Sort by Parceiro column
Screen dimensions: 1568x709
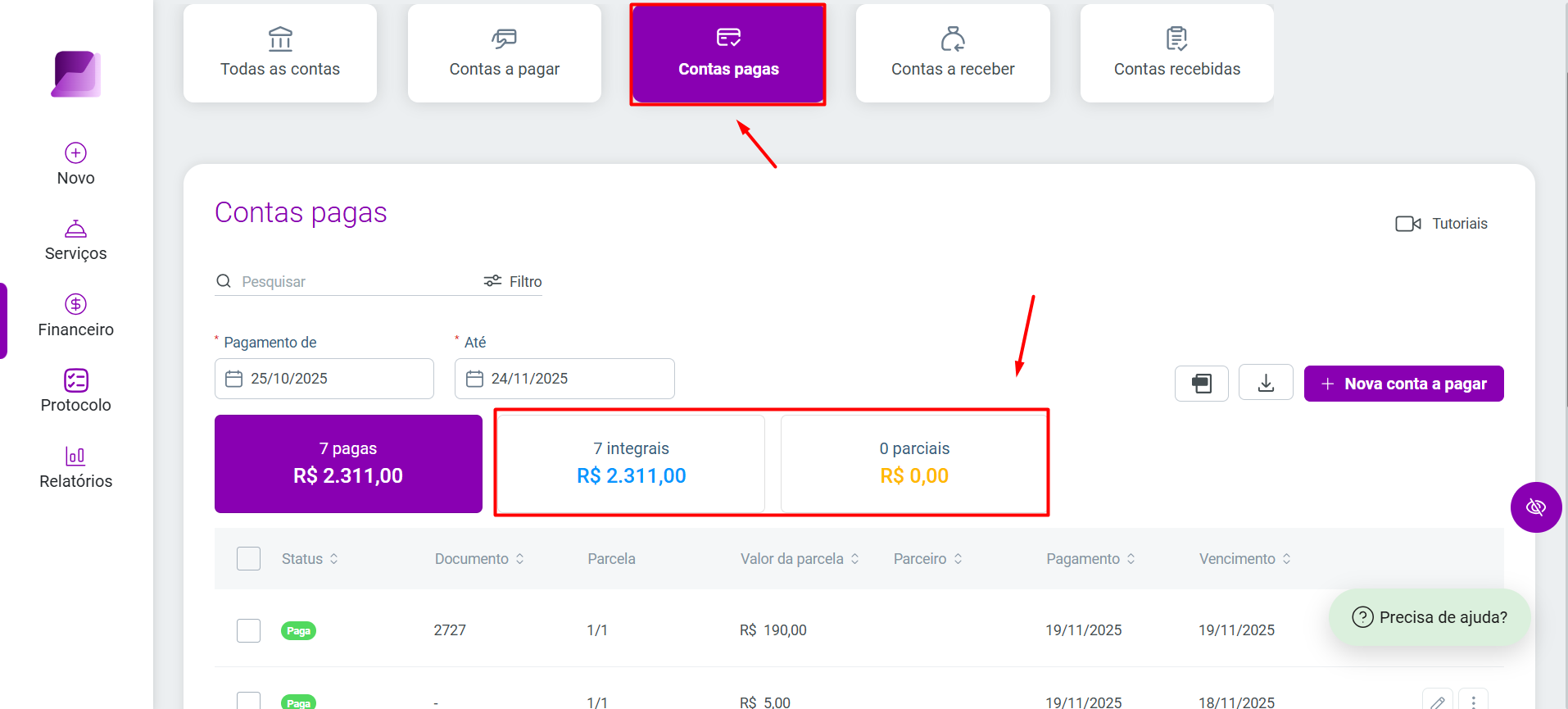click(x=927, y=559)
